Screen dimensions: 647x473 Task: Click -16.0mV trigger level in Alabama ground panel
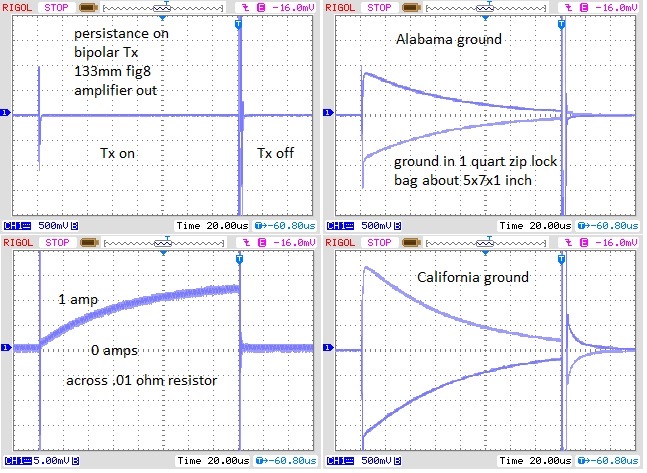616,7
